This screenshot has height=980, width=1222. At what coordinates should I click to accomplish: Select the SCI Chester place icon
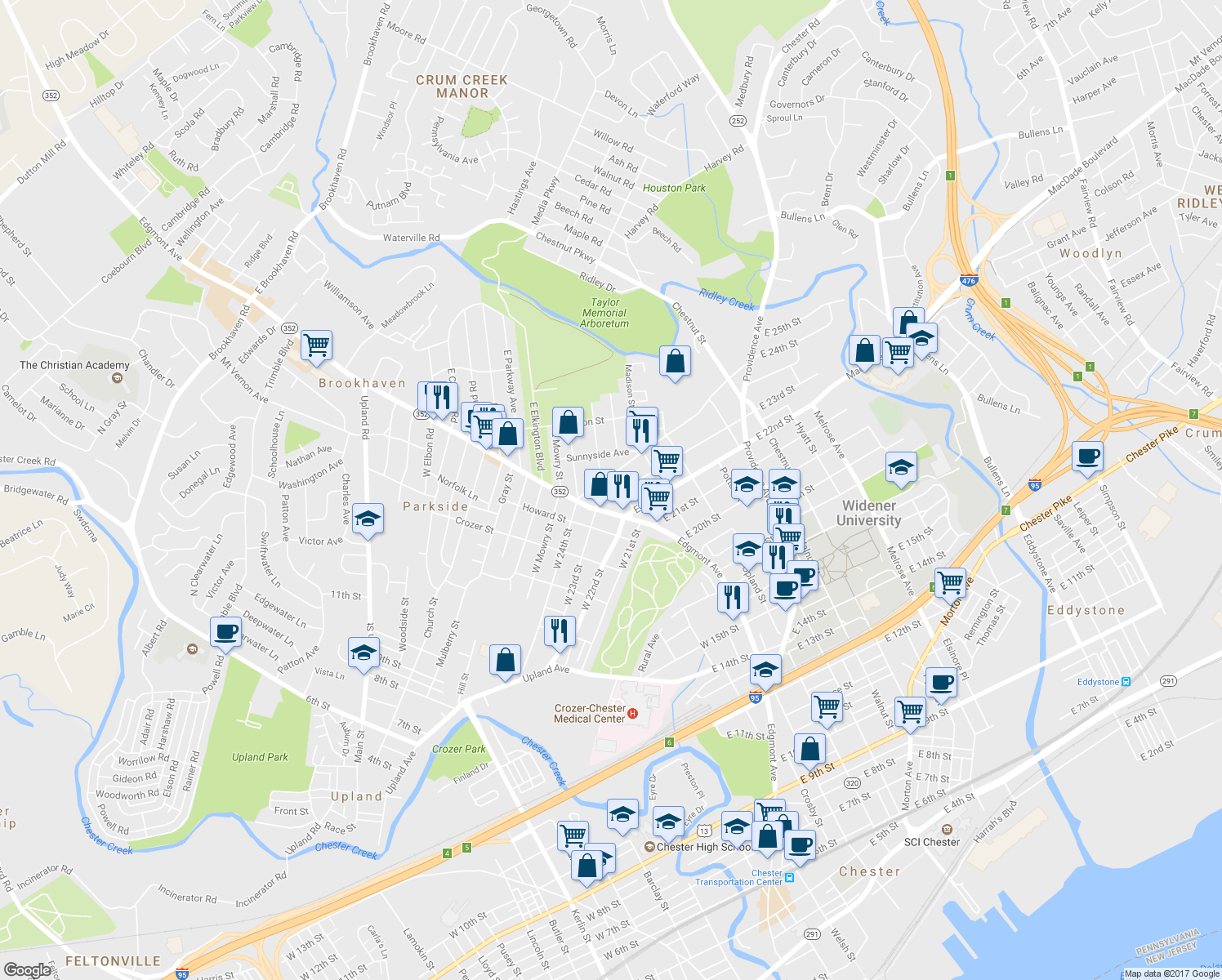pyautogui.click(x=948, y=829)
